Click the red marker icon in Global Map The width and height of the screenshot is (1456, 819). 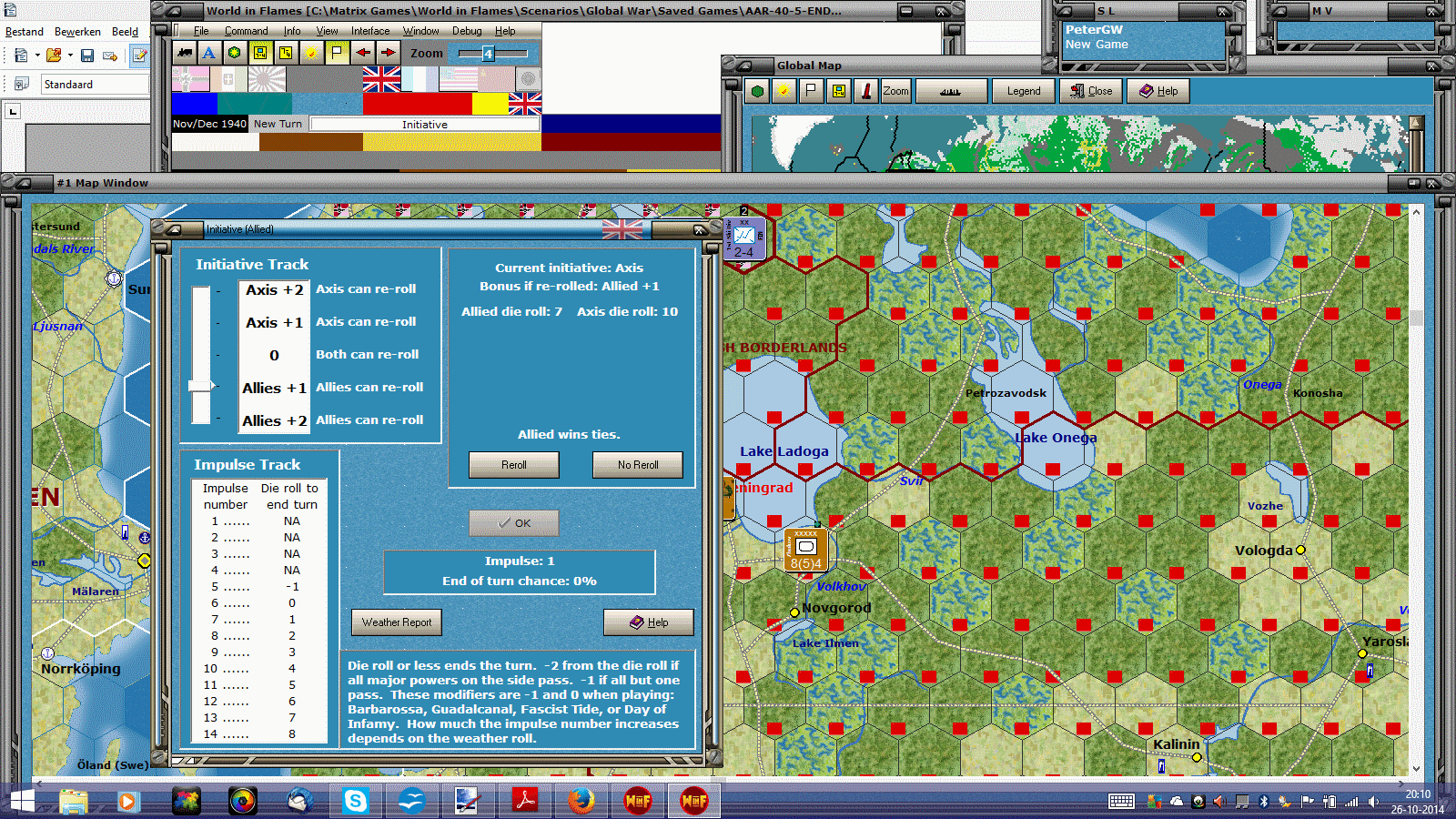[x=865, y=91]
